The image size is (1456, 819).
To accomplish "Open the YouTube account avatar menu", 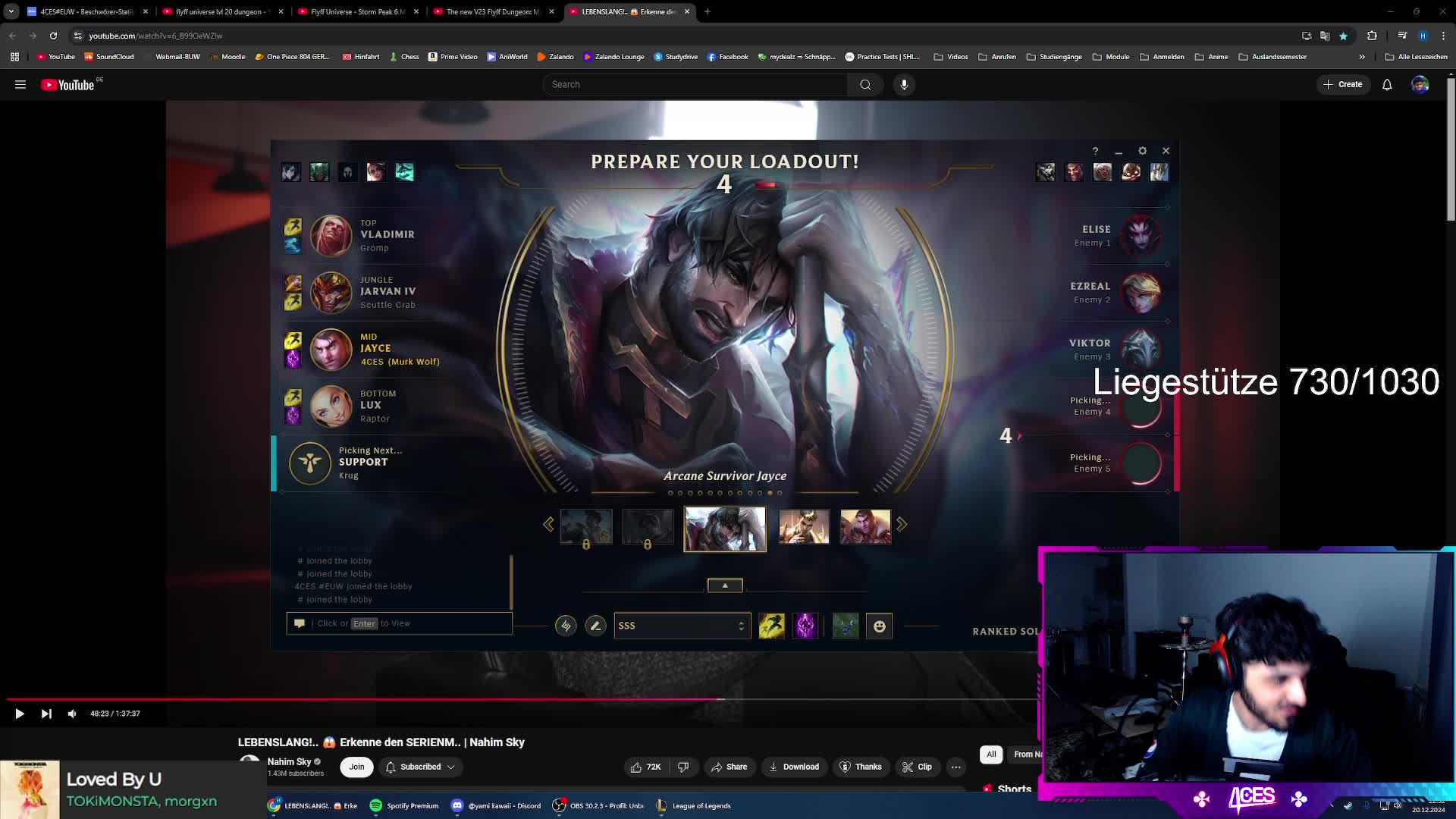I will click(x=1420, y=84).
